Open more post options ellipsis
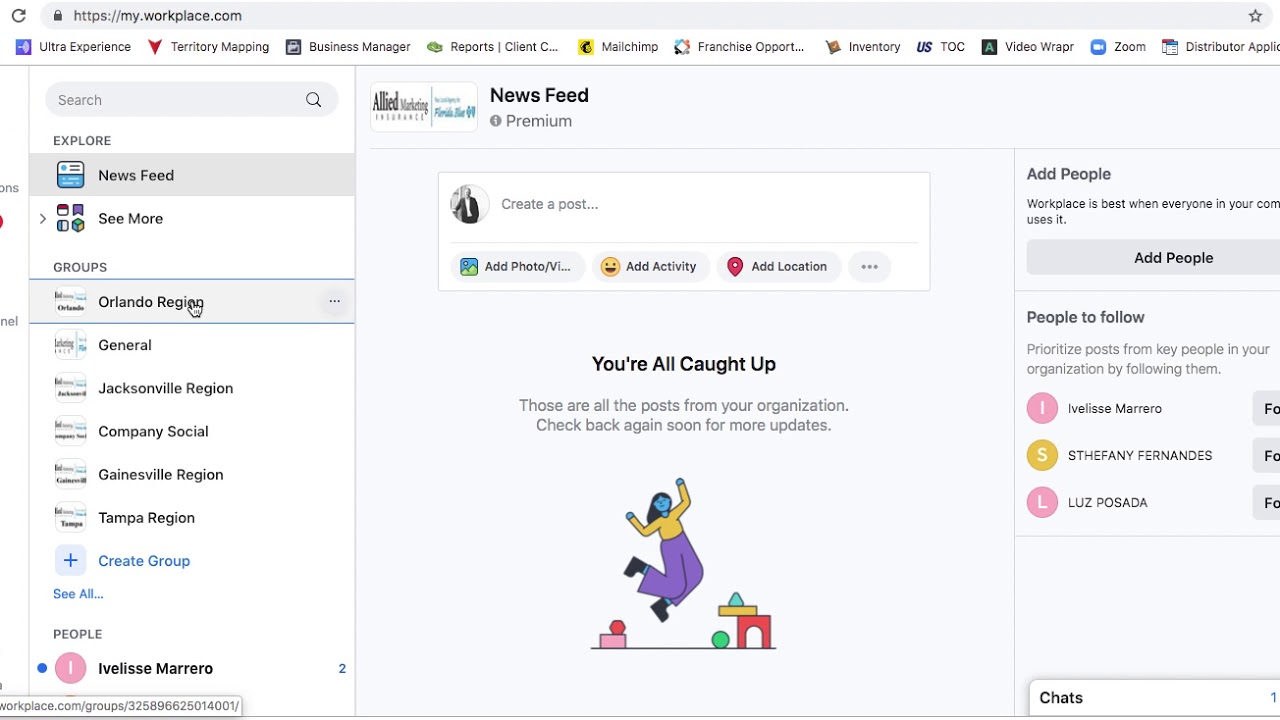This screenshot has height=720, width=1280. (x=869, y=267)
